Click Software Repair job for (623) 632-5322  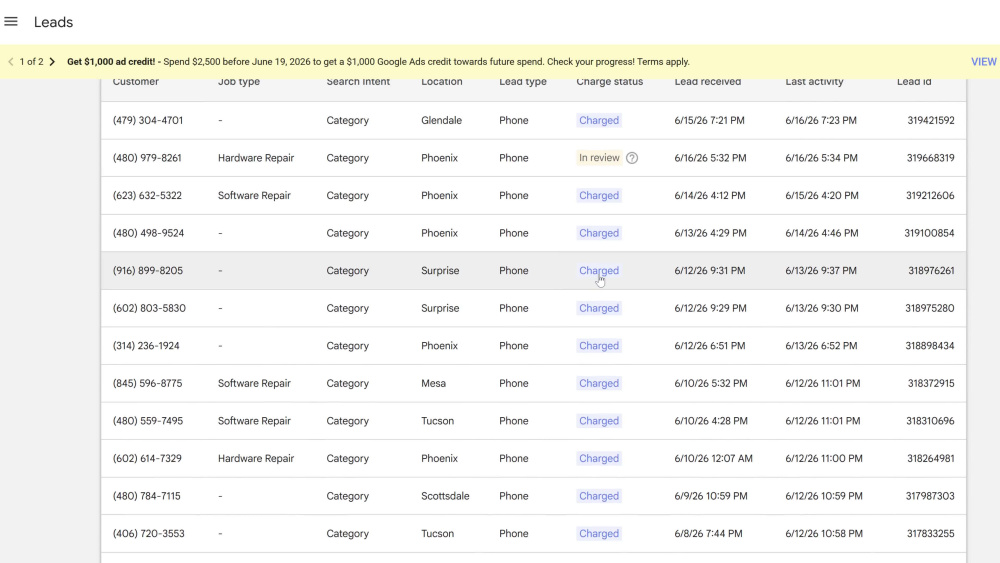click(x=254, y=196)
